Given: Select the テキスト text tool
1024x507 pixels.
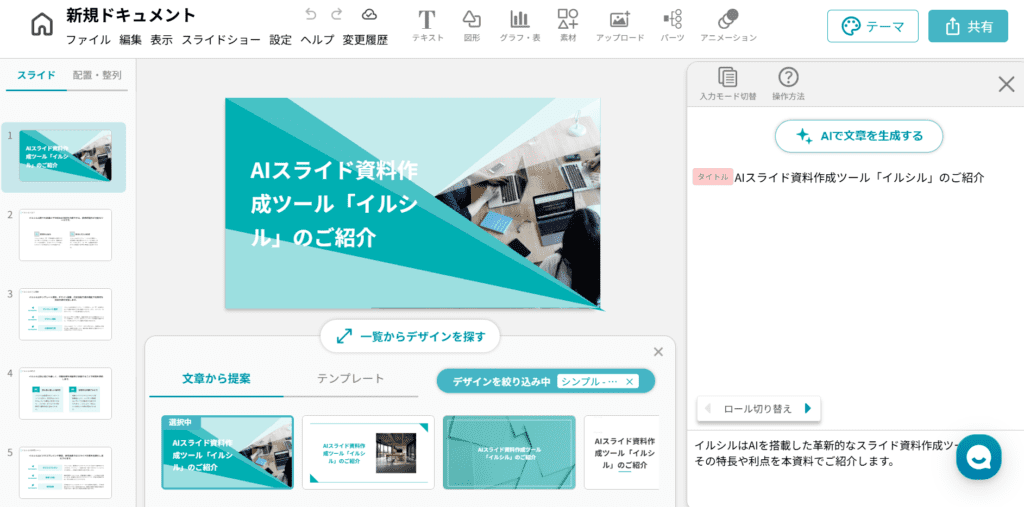Looking at the screenshot, I should pyautogui.click(x=427, y=25).
